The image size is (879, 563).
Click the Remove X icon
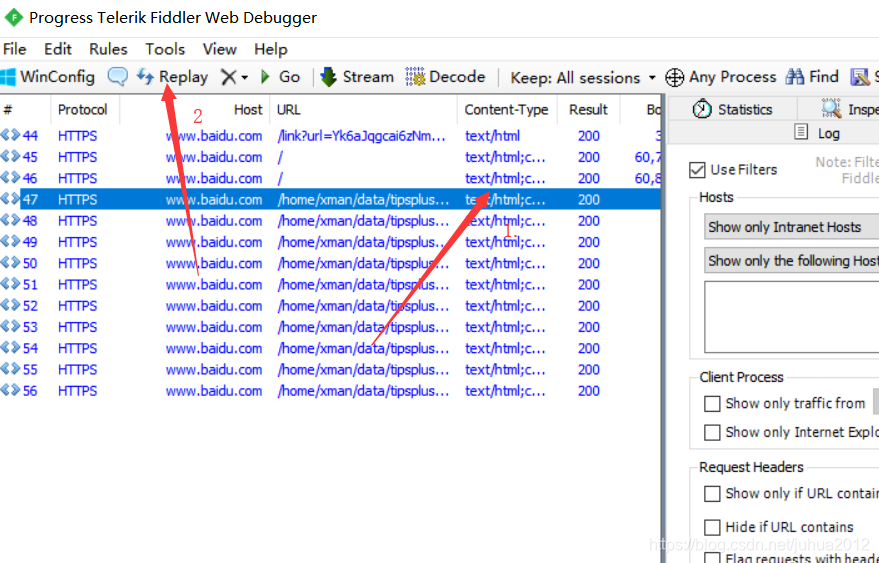228,77
